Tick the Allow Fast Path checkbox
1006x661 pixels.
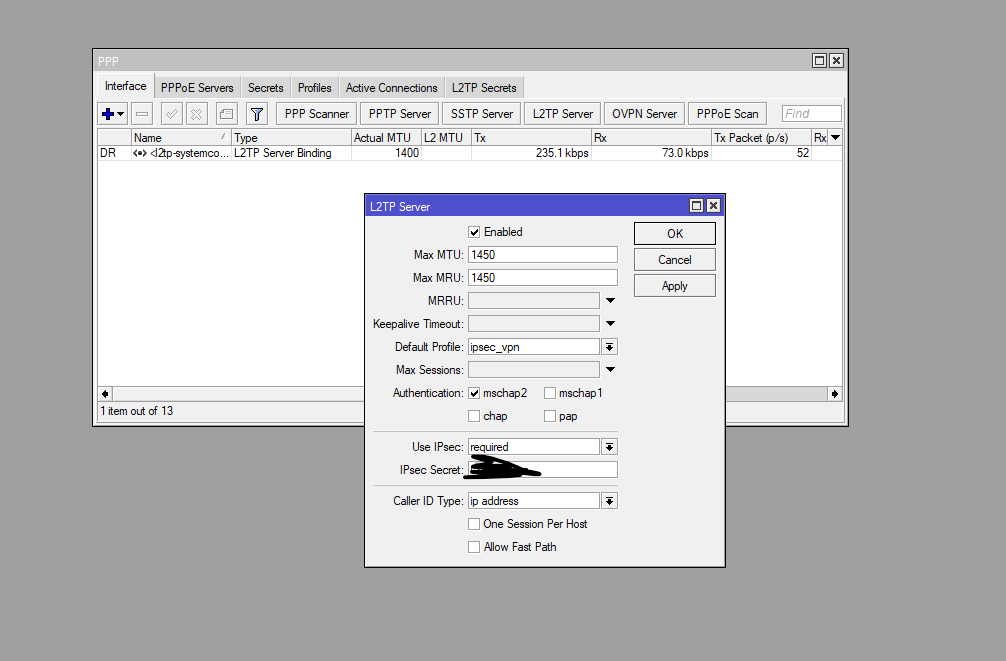[475, 547]
